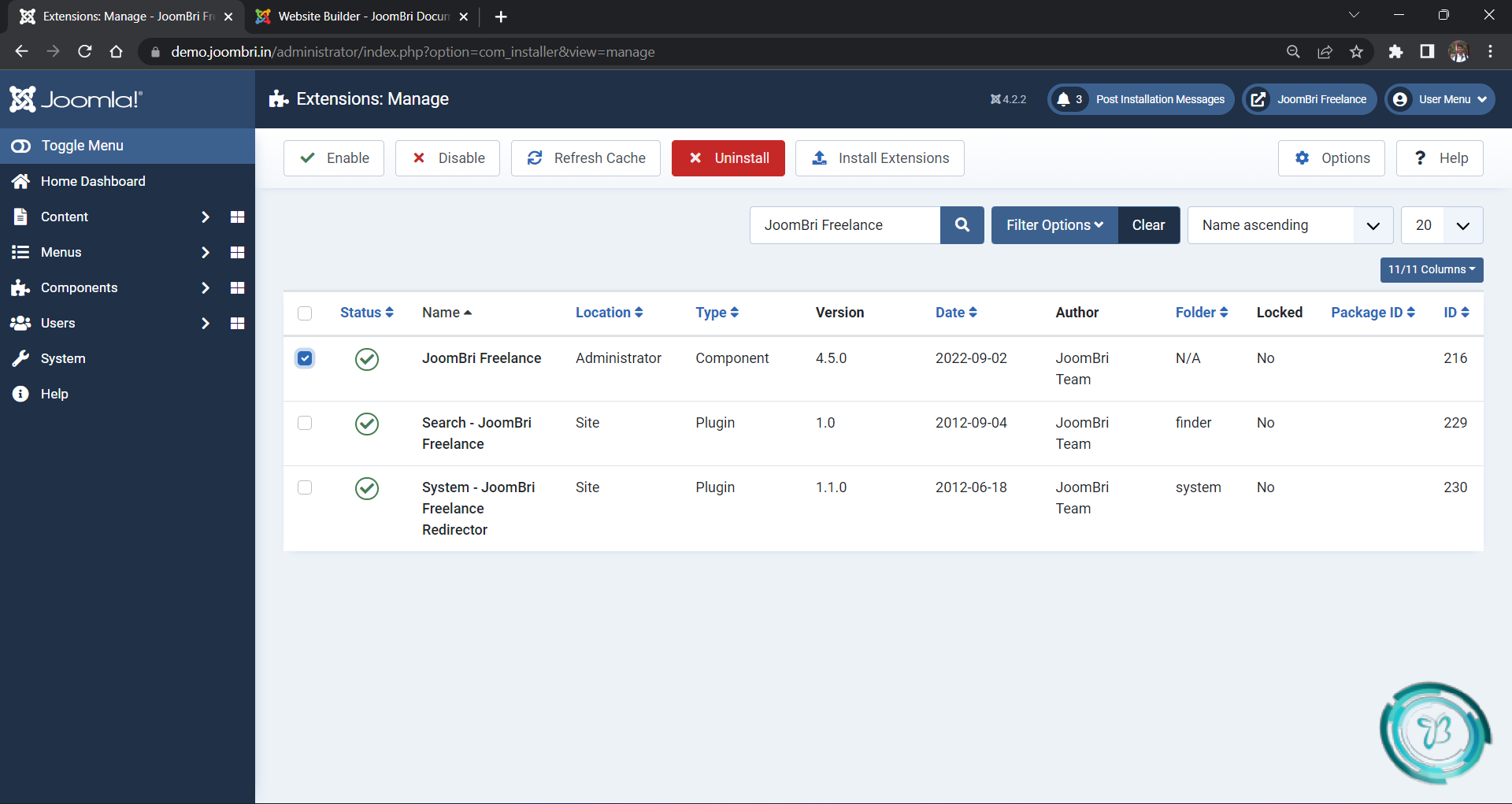The width and height of the screenshot is (1512, 804).
Task: Click the search field containing JoomBri Freelance
Action: coord(845,225)
